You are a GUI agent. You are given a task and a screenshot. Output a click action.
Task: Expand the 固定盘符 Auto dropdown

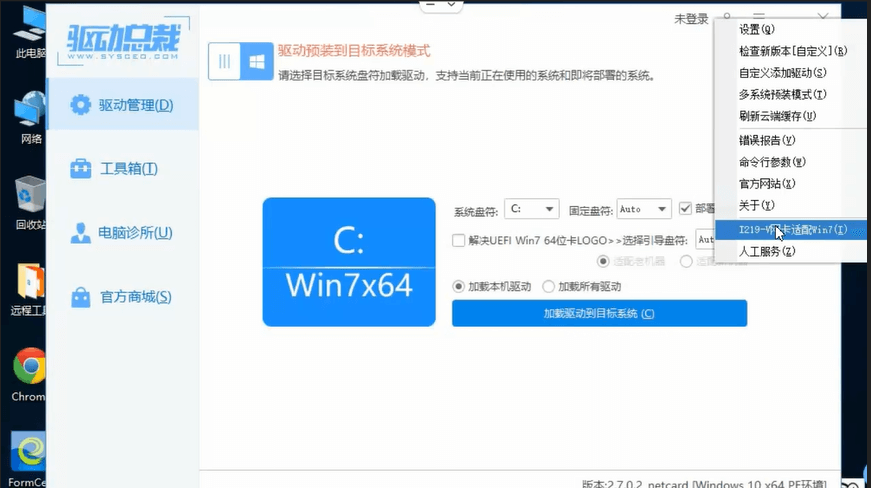point(644,209)
